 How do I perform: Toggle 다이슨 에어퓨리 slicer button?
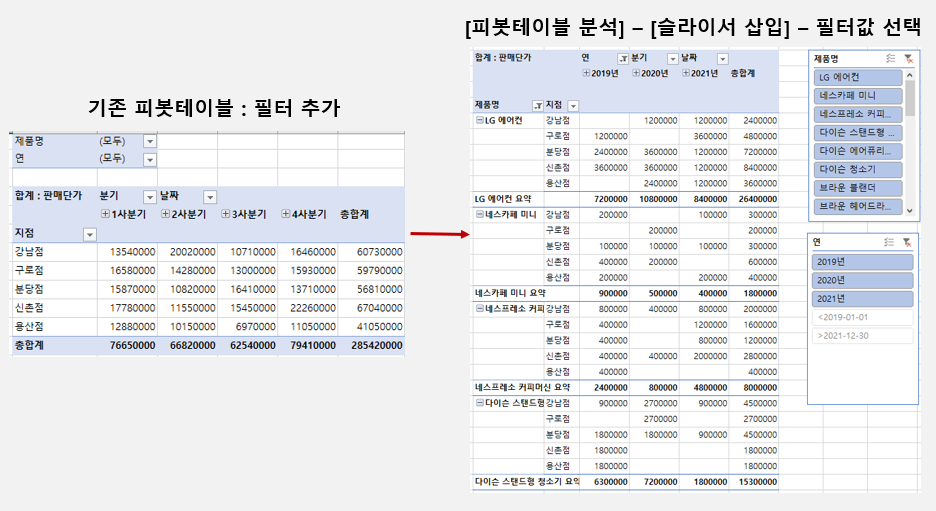tap(858, 151)
